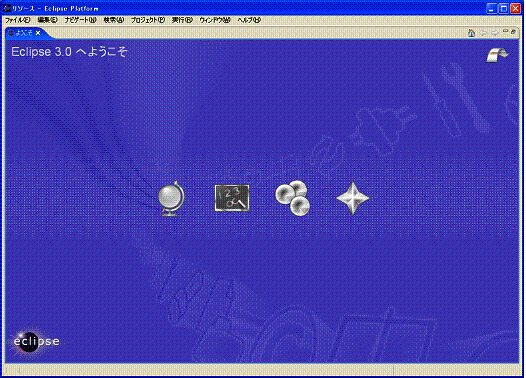Open the プロジェクト menu
The height and width of the screenshot is (378, 526).
coord(148,20)
